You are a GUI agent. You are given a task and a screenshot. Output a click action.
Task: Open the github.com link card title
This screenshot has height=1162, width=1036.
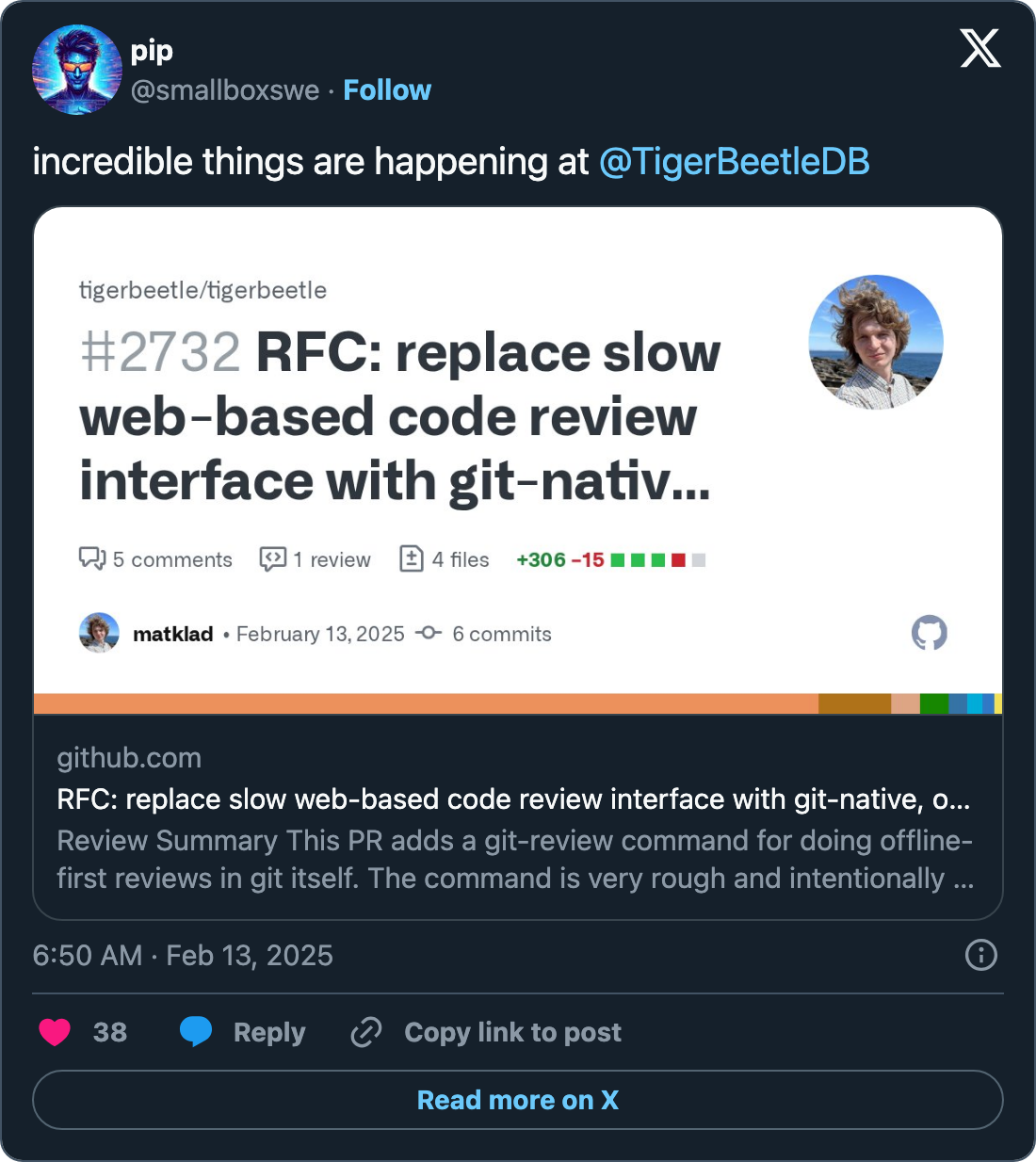[513, 799]
